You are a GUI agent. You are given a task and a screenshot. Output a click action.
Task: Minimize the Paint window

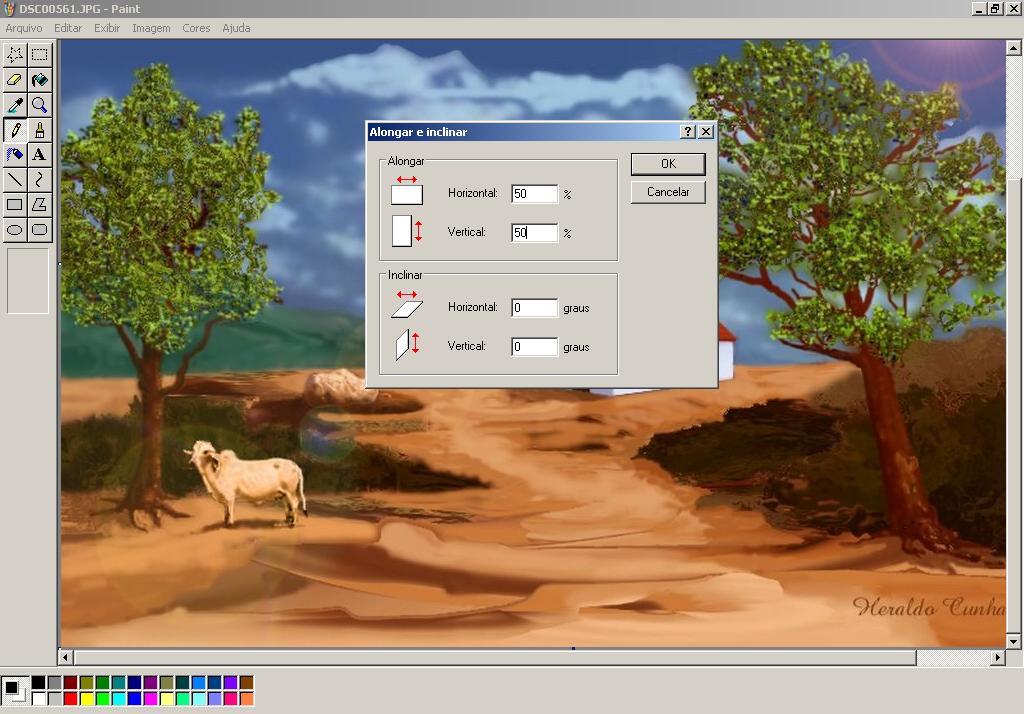(x=979, y=9)
